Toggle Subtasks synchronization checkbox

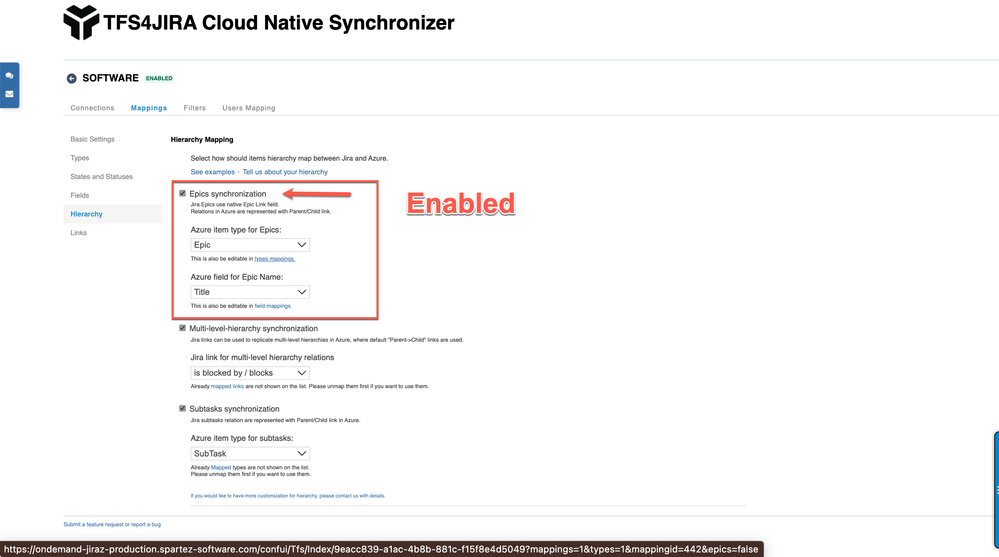(182, 409)
